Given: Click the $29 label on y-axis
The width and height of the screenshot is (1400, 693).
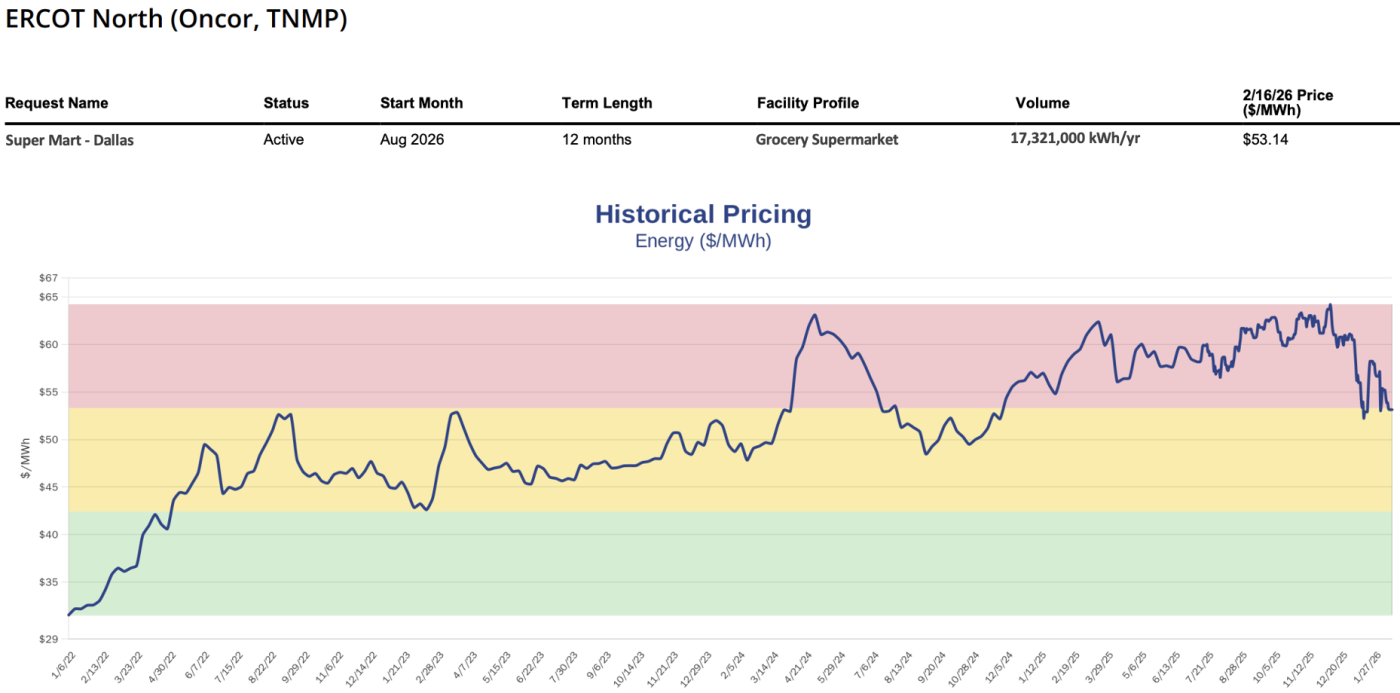Looking at the screenshot, I should click(48, 638).
